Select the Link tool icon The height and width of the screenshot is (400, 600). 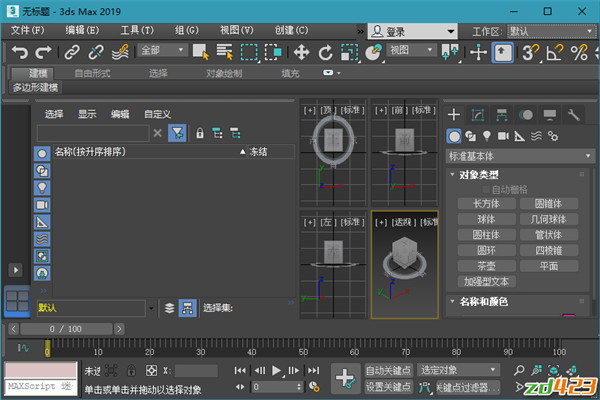click(72, 52)
